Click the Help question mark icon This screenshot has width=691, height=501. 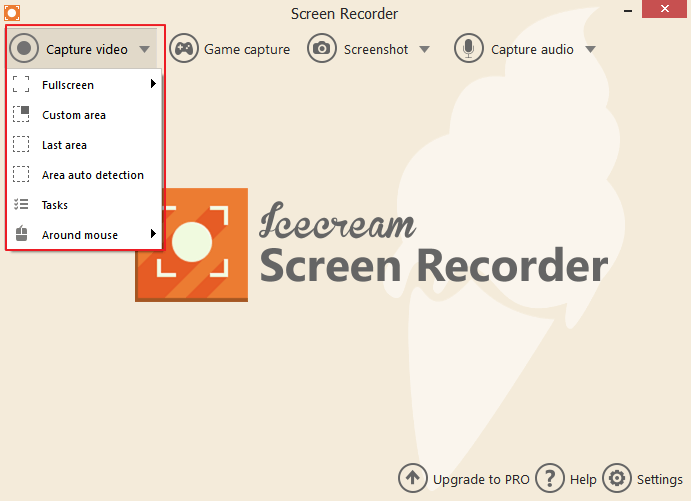[550, 478]
